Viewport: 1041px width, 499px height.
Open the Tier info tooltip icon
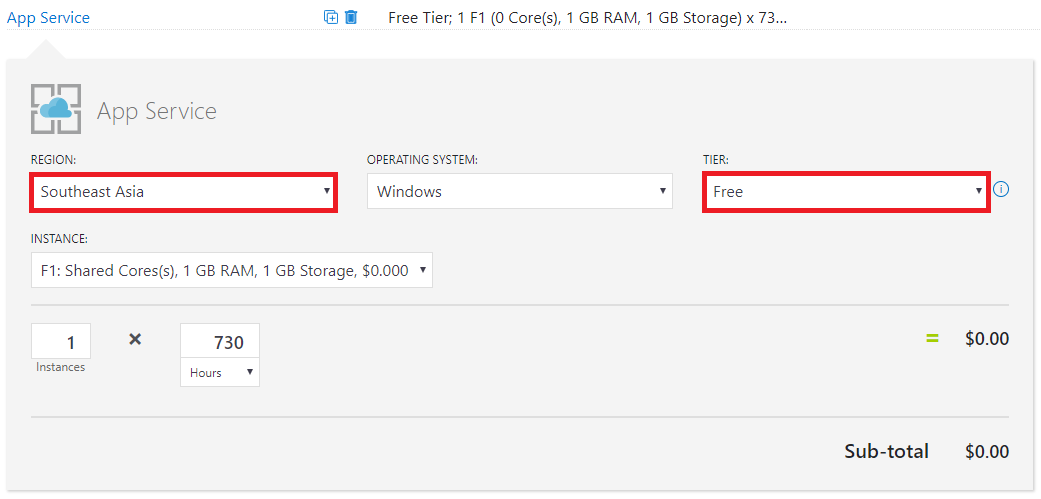coord(1001,190)
